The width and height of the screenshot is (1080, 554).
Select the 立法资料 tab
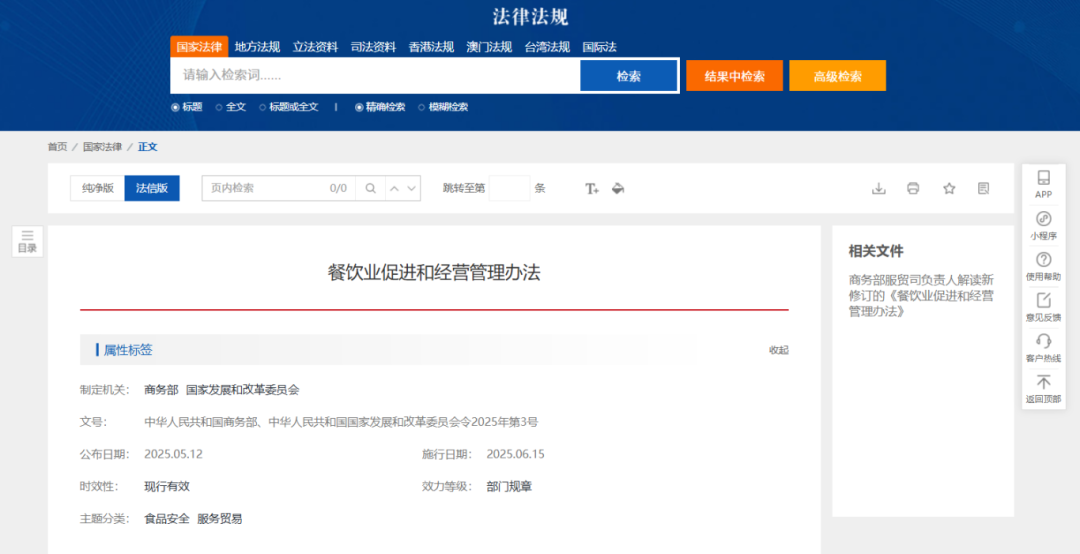pyautogui.click(x=315, y=47)
